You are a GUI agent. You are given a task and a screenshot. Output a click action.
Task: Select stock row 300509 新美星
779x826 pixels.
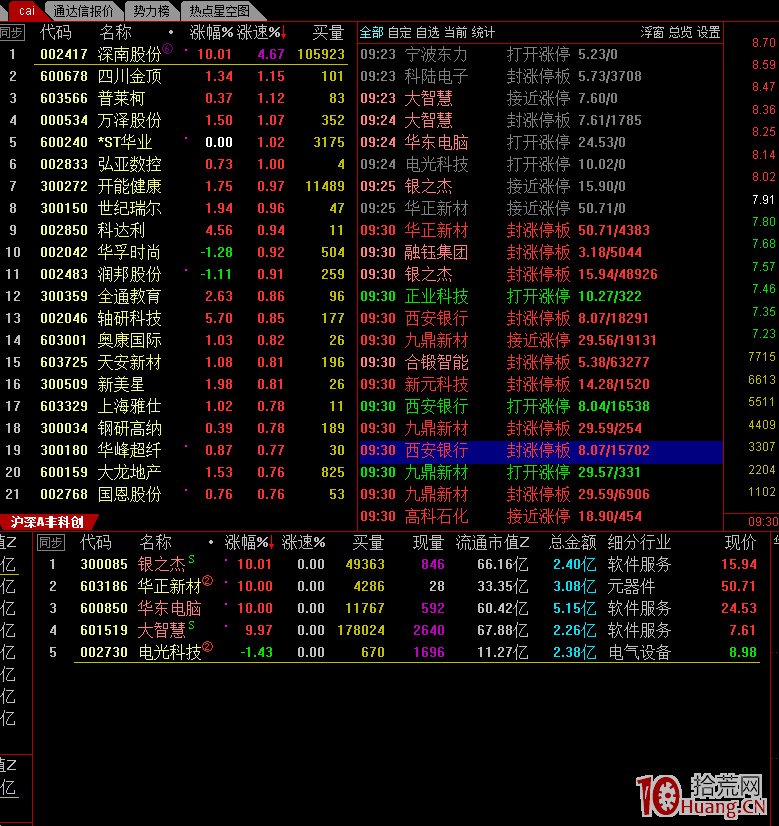(x=174, y=384)
